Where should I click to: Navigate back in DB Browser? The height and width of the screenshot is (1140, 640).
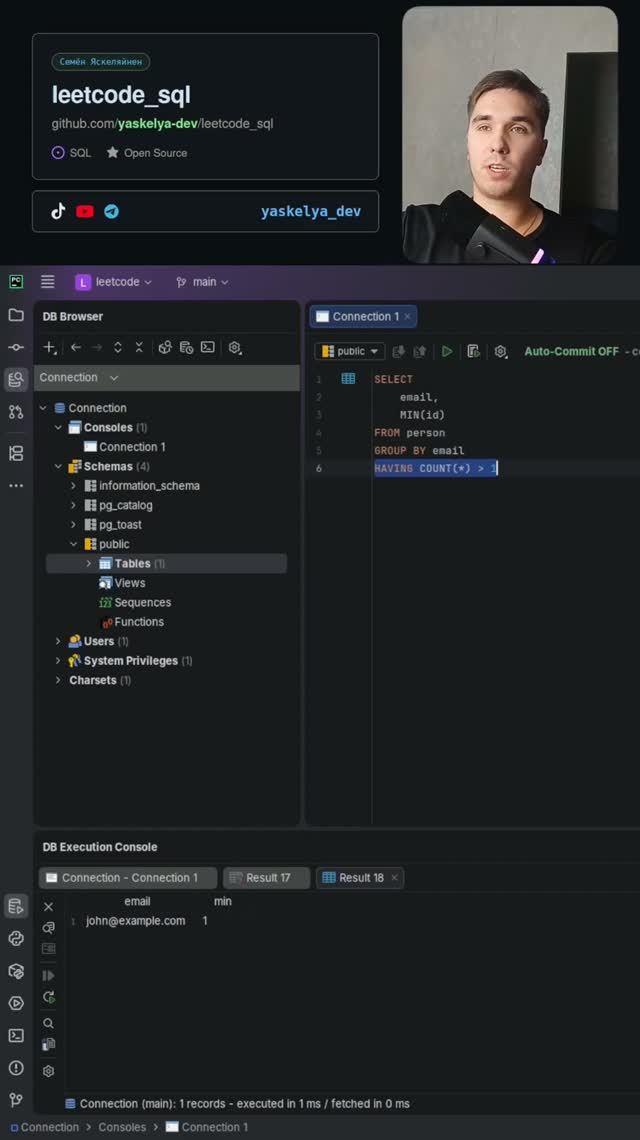pos(76,348)
